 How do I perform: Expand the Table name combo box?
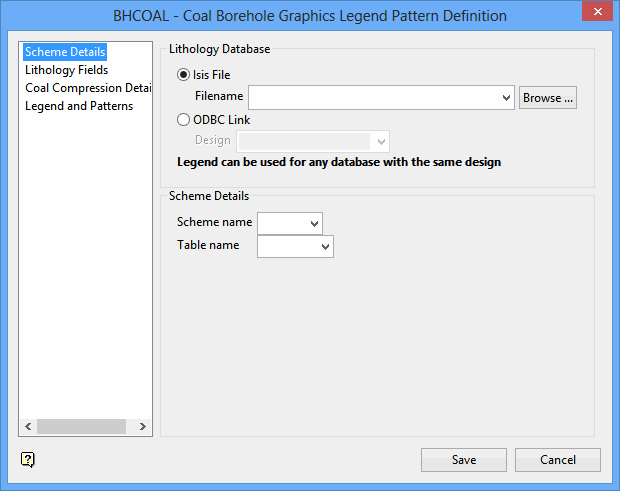coord(325,247)
